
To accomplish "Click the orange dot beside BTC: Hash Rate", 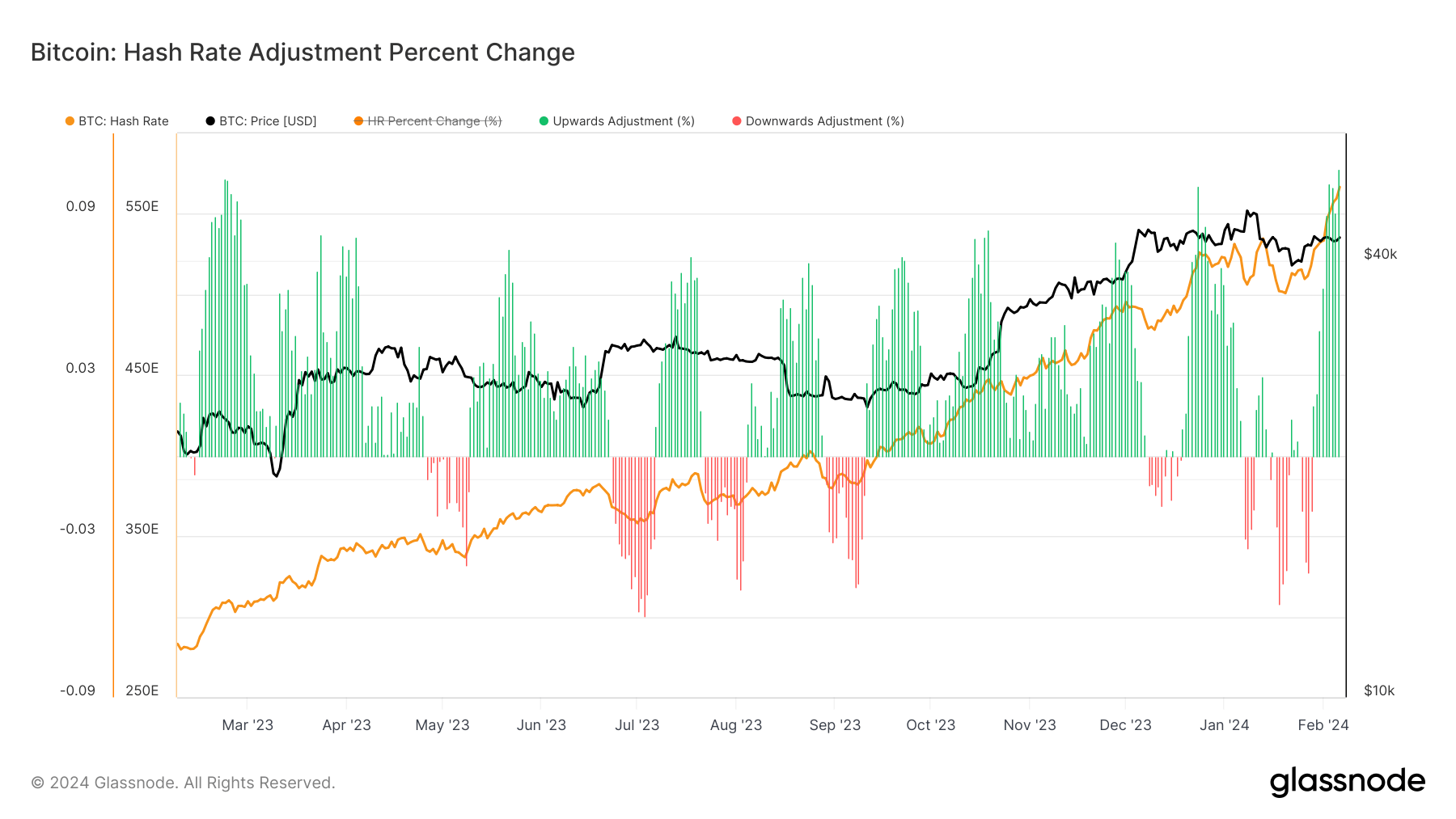I will tap(70, 121).
